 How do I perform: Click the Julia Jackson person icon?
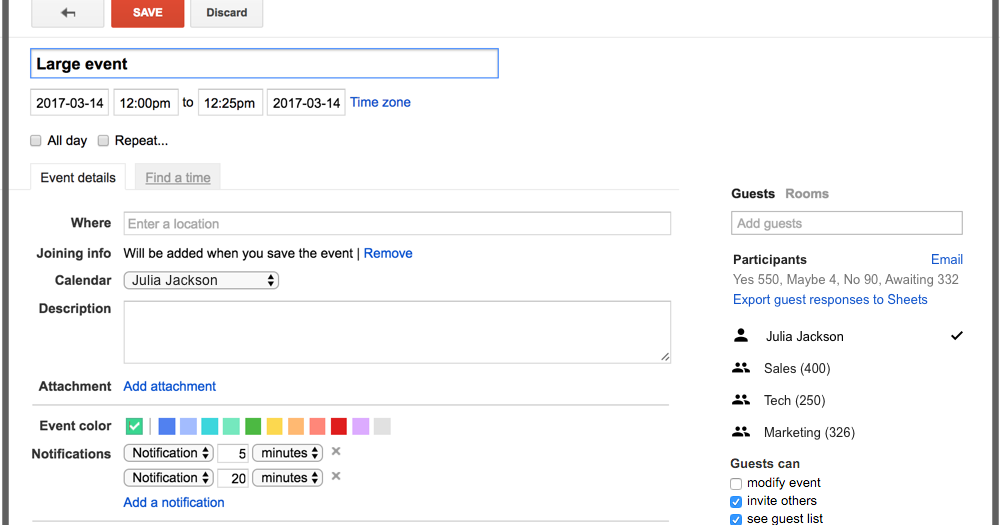coord(740,336)
